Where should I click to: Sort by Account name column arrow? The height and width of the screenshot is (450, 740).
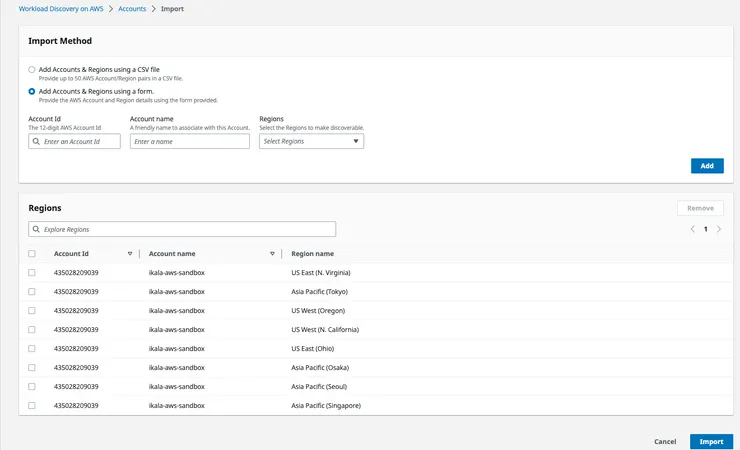pyautogui.click(x=272, y=254)
